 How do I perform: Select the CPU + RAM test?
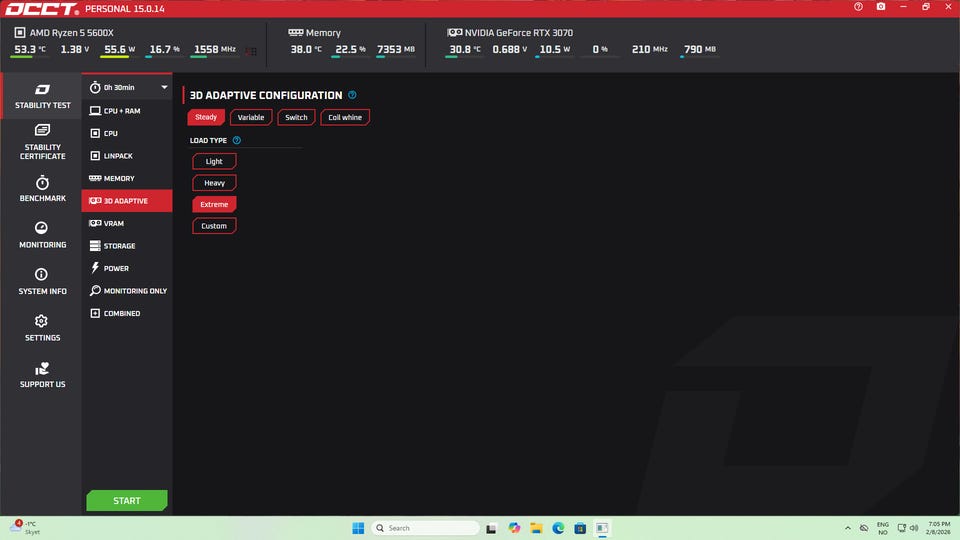[127, 111]
